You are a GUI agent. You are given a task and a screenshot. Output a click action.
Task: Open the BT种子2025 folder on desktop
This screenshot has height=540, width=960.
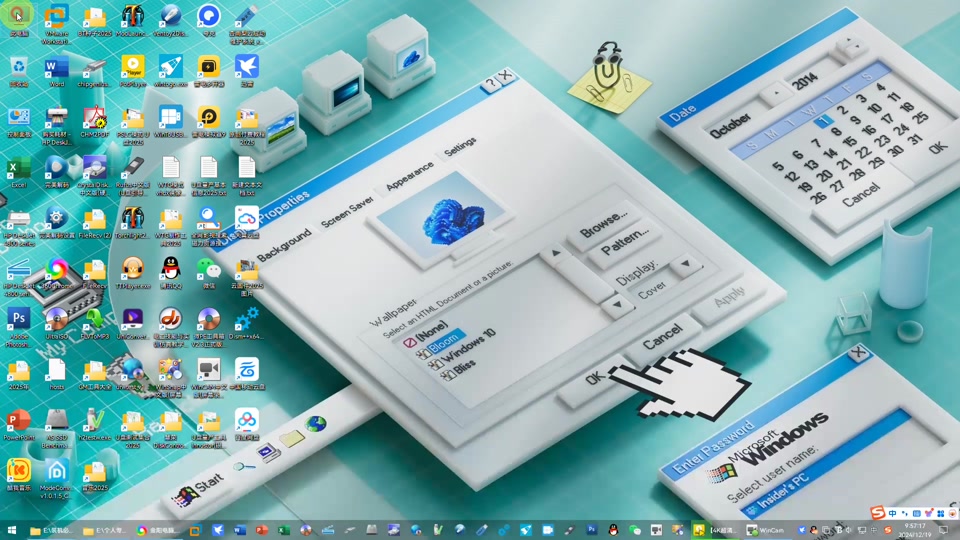95,21
